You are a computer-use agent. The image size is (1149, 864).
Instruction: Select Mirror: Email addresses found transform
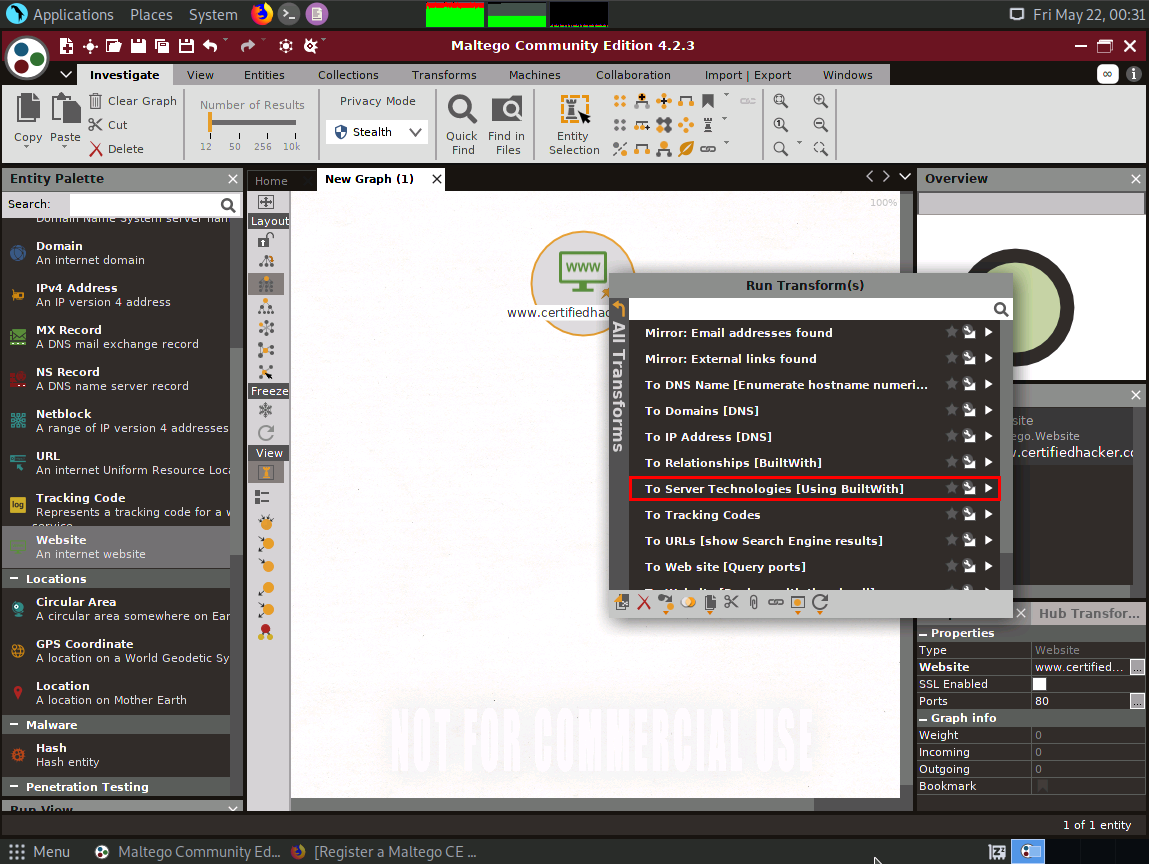point(814,333)
